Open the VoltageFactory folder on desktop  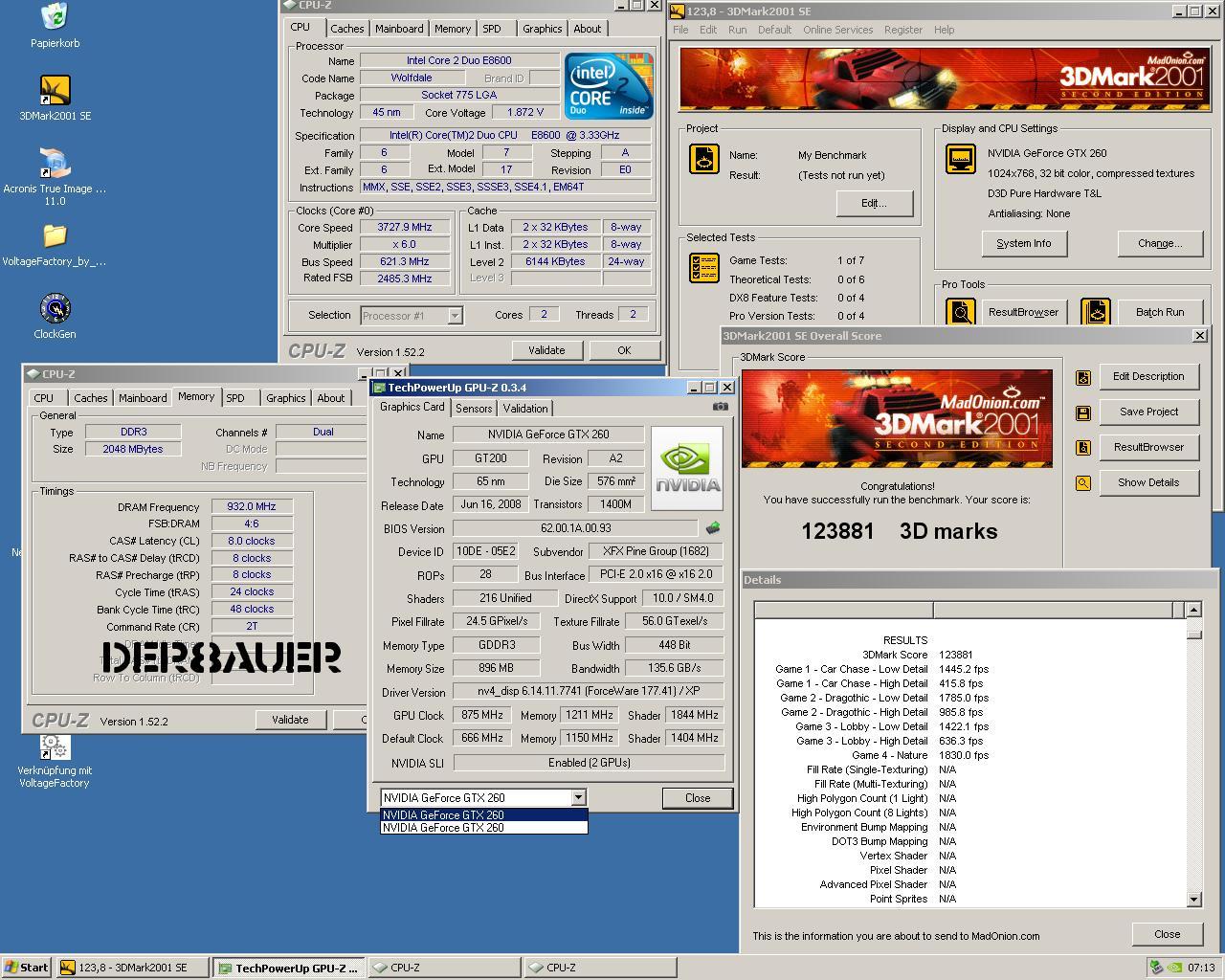[55, 235]
